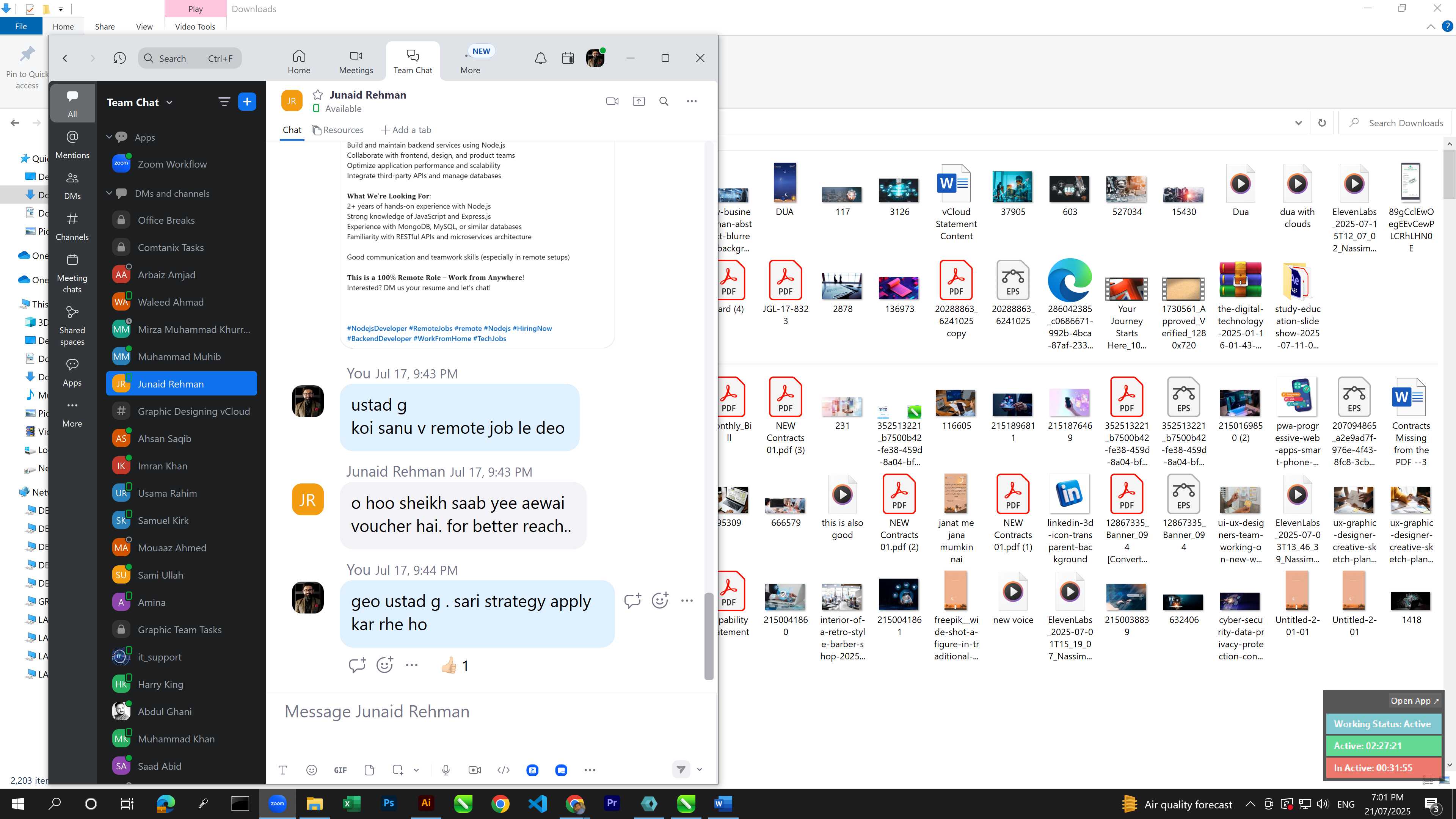Collapse the DMs and channels section

coord(110,193)
